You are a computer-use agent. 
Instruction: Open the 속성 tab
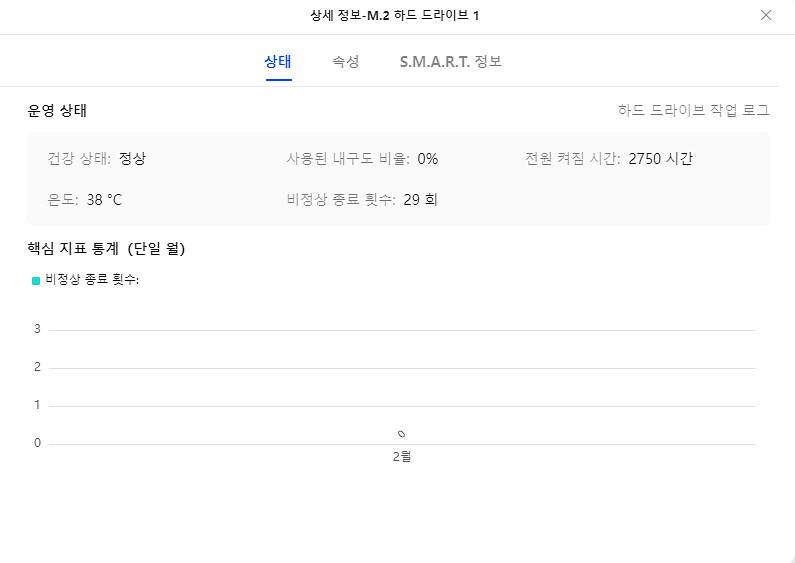(x=346, y=62)
